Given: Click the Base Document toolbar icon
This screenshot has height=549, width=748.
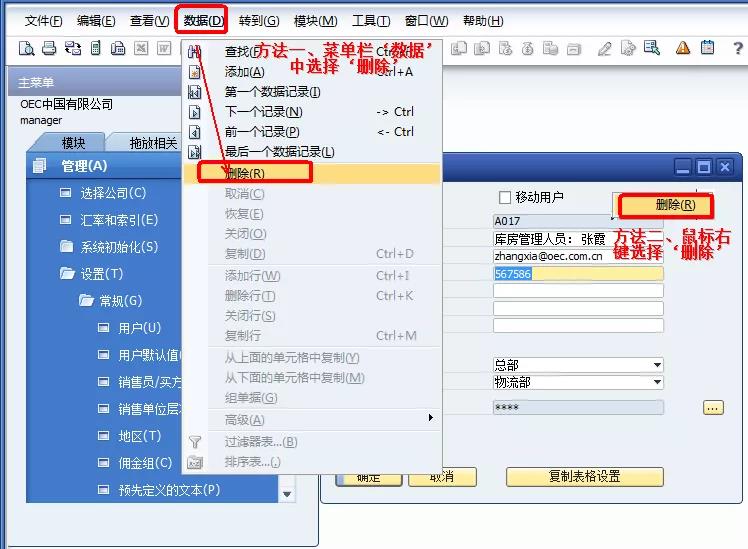Looking at the screenshot, I should tap(459, 48).
